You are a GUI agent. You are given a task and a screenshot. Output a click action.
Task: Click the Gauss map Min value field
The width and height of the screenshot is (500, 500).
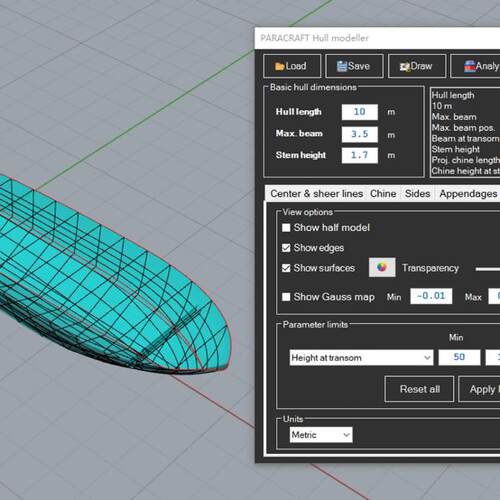(x=431, y=296)
